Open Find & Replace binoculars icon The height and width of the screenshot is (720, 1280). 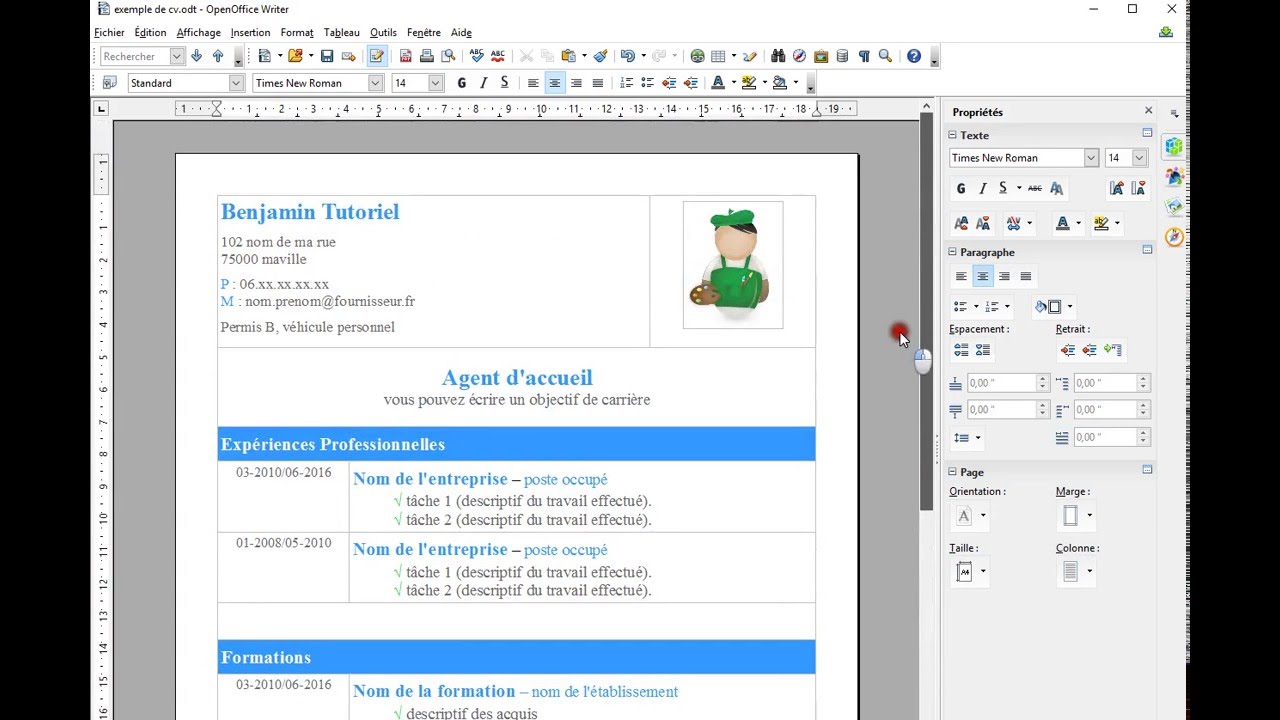tap(778, 56)
